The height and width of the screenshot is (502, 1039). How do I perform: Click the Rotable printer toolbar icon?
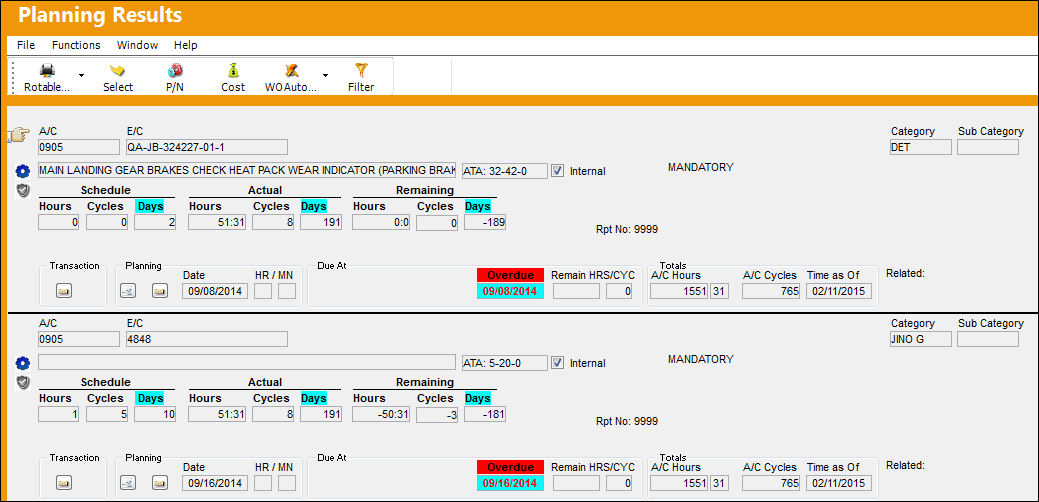click(x=47, y=70)
